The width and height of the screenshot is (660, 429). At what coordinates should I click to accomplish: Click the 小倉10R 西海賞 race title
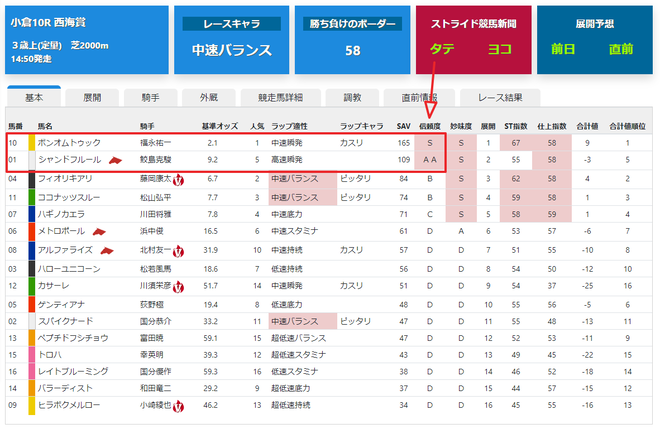click(48, 22)
